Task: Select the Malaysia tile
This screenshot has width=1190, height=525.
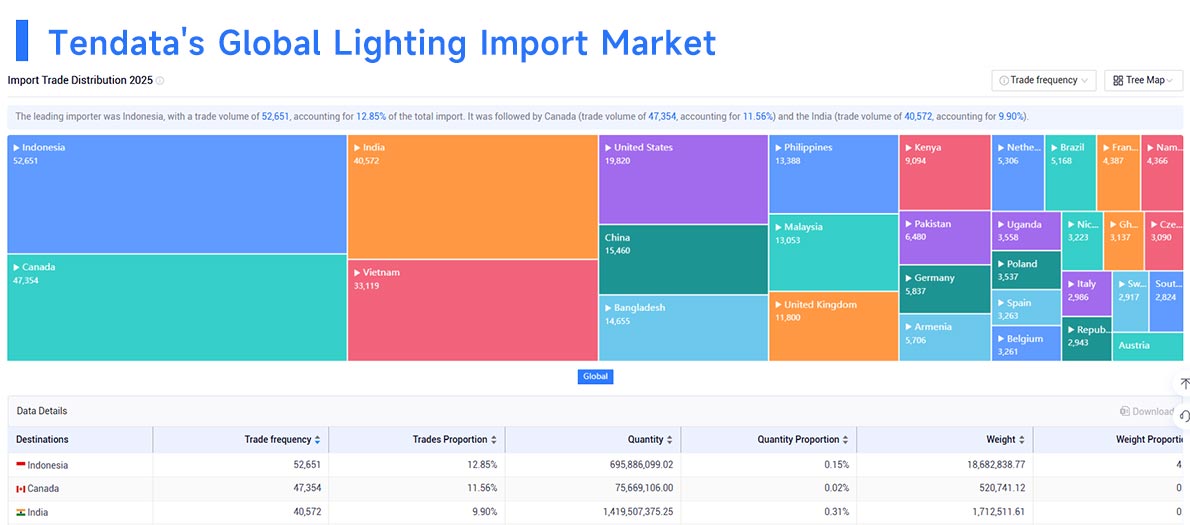Action: pyautogui.click(x=833, y=253)
